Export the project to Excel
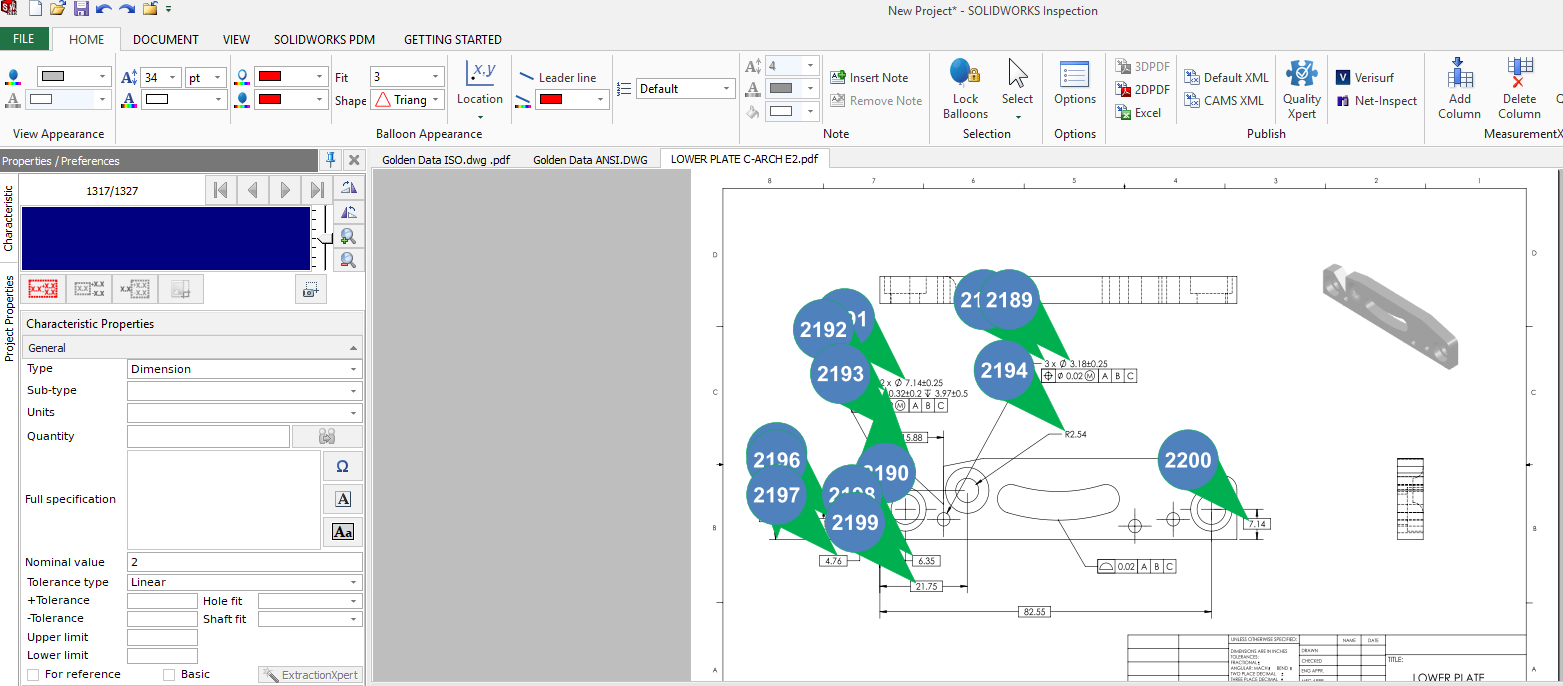Screen dimensions: 1563x686 (x=1139, y=112)
